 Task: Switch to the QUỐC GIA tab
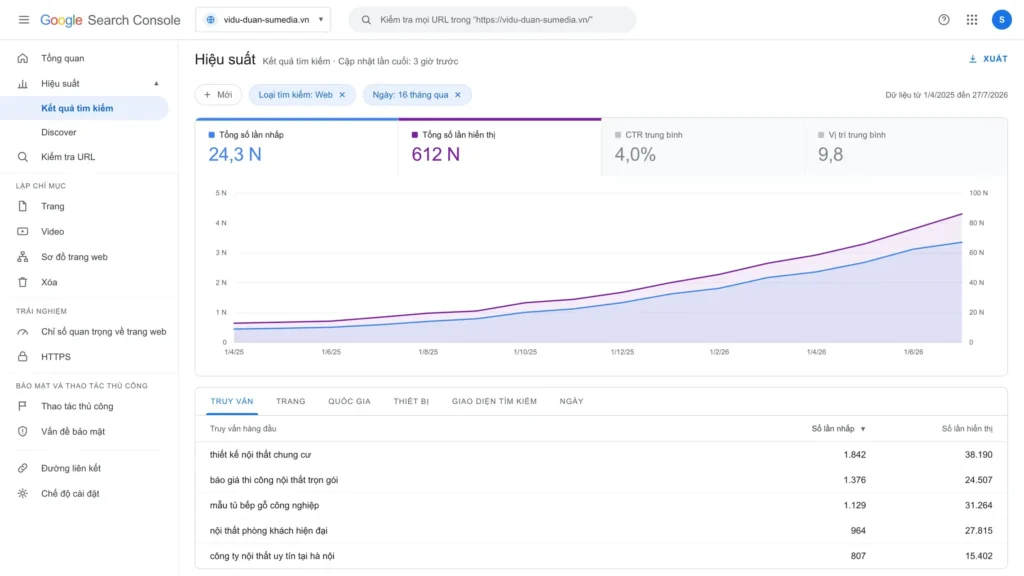[x=349, y=401]
